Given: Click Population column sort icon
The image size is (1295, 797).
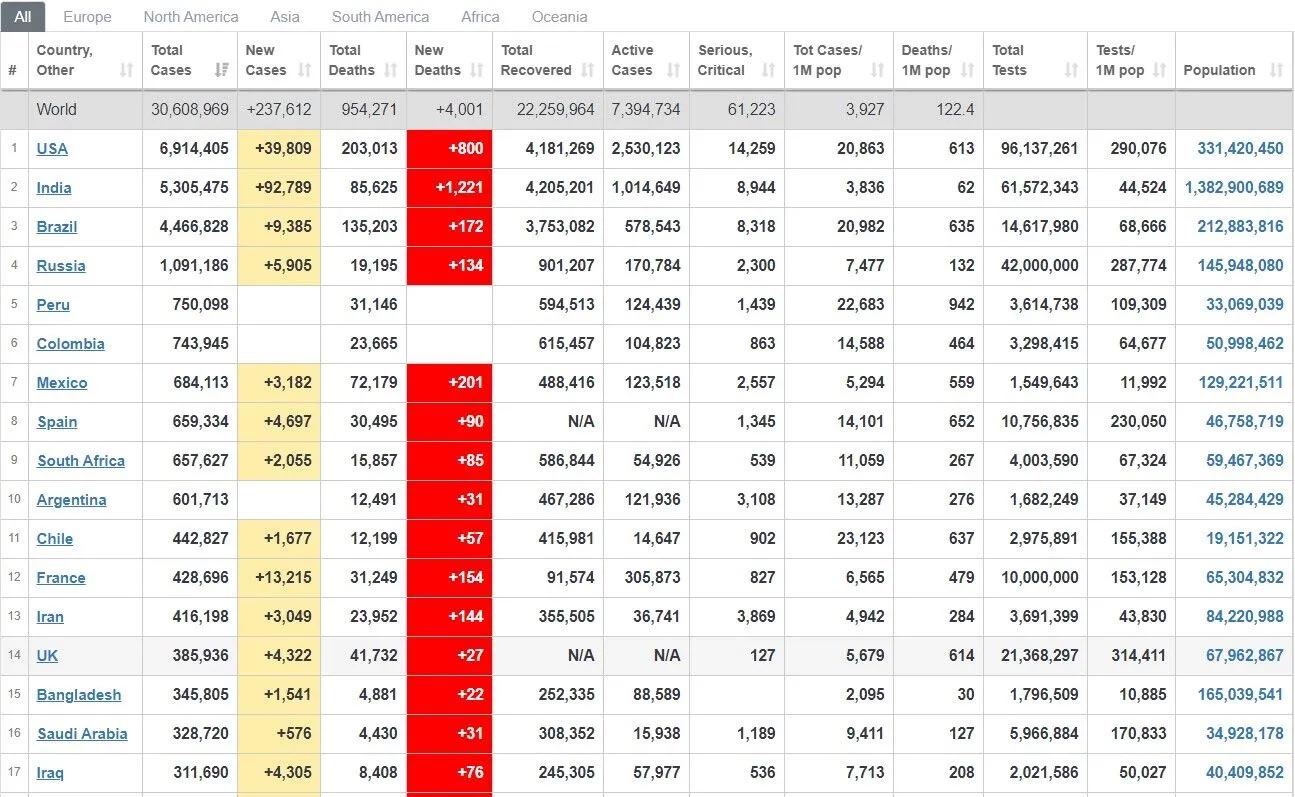Looking at the screenshot, I should click(x=1276, y=70).
